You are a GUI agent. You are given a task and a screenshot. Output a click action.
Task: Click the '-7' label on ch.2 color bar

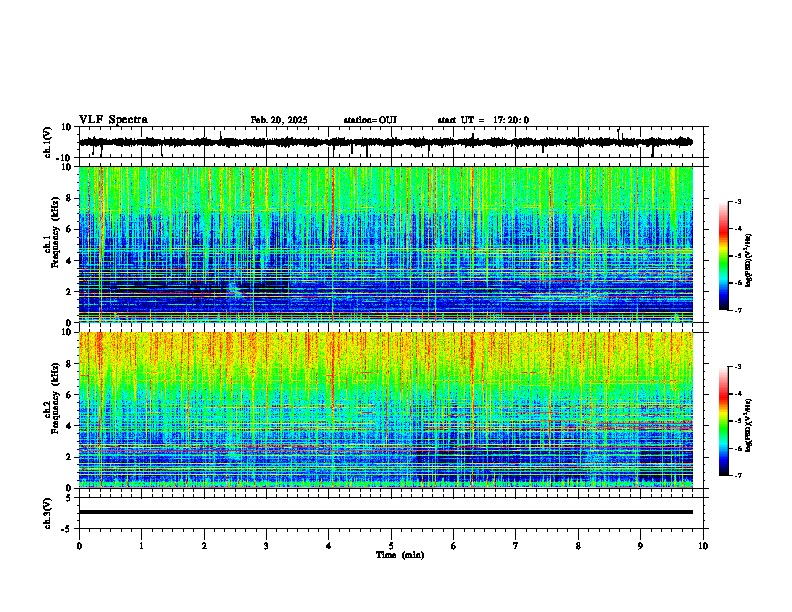(737, 476)
